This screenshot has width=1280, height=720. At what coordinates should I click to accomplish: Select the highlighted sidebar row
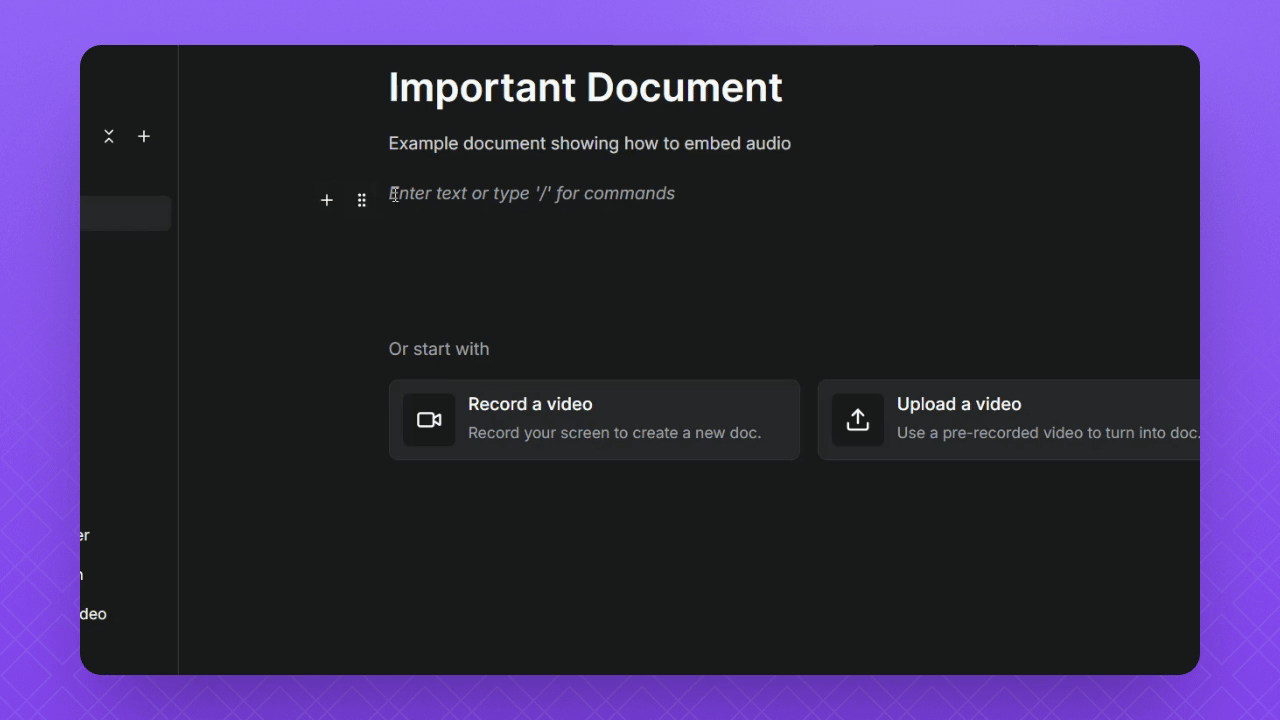[x=126, y=213]
